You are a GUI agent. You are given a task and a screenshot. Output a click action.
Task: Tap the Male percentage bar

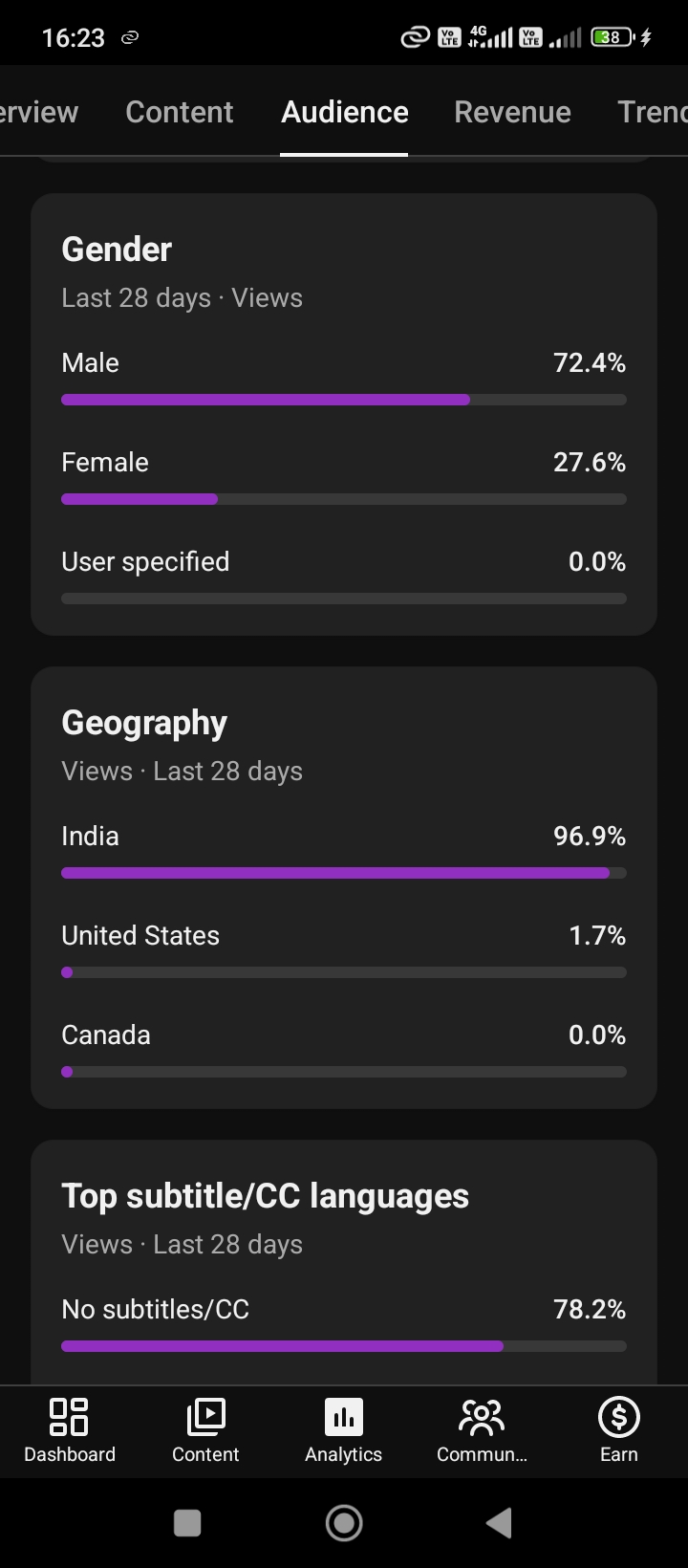pos(344,400)
